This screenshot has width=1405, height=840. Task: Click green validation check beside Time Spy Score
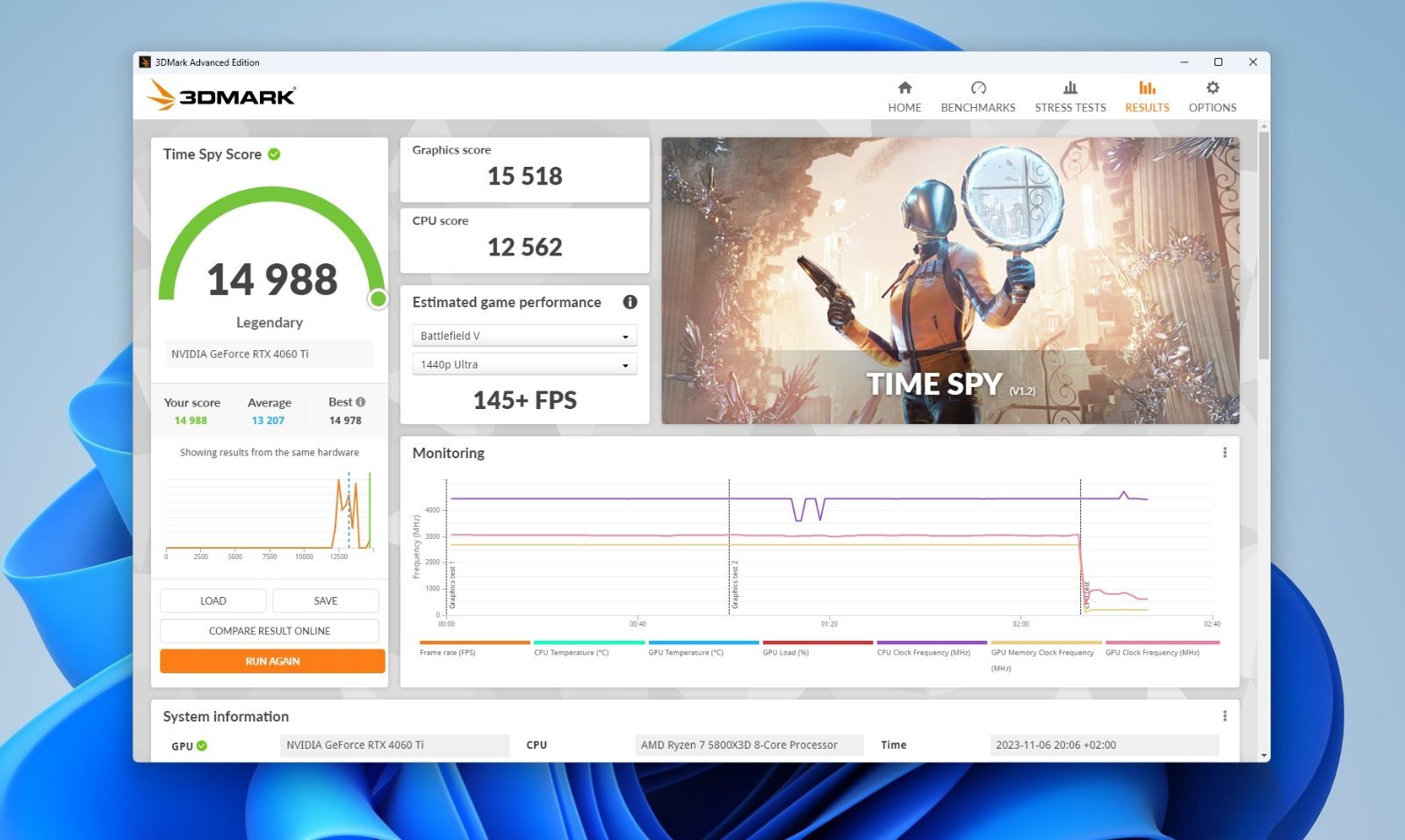pos(274,154)
